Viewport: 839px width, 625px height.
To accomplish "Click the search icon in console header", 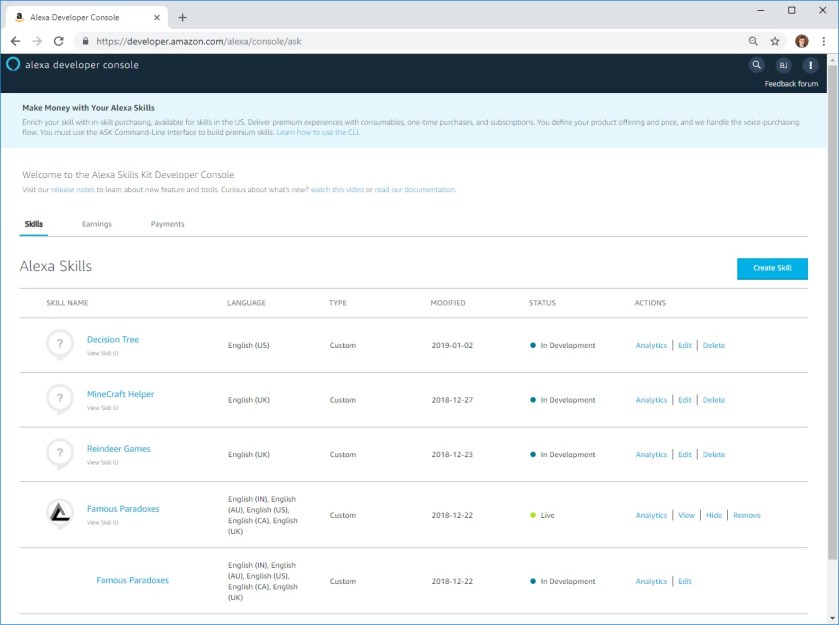I will (756, 65).
